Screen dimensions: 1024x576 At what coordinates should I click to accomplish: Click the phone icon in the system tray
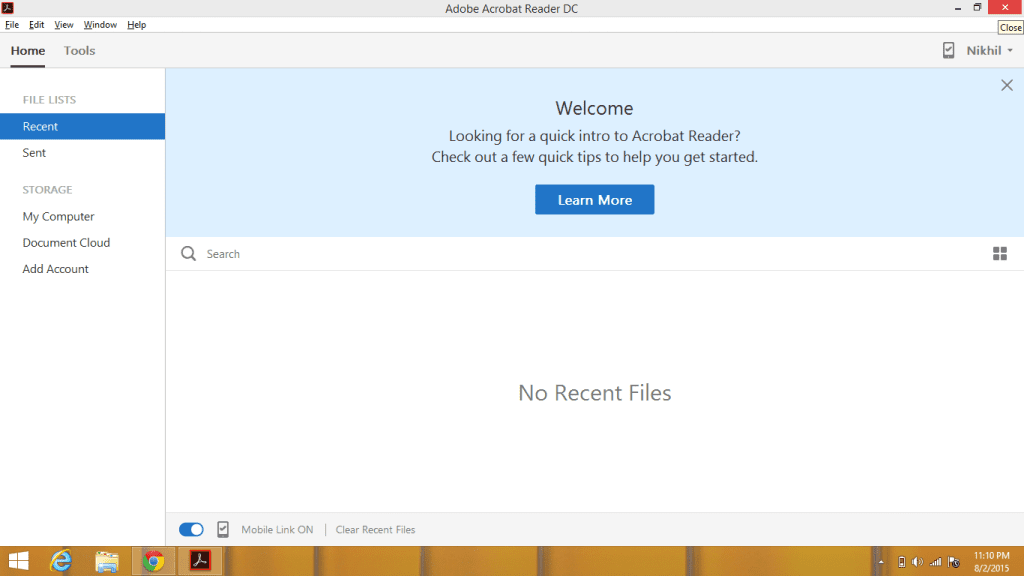tap(901, 562)
